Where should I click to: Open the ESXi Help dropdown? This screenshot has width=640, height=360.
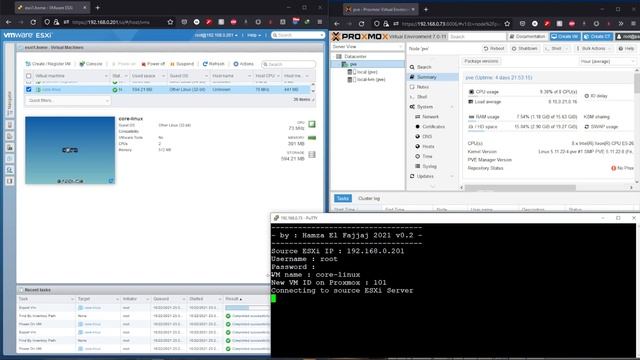pyautogui.click(x=254, y=36)
